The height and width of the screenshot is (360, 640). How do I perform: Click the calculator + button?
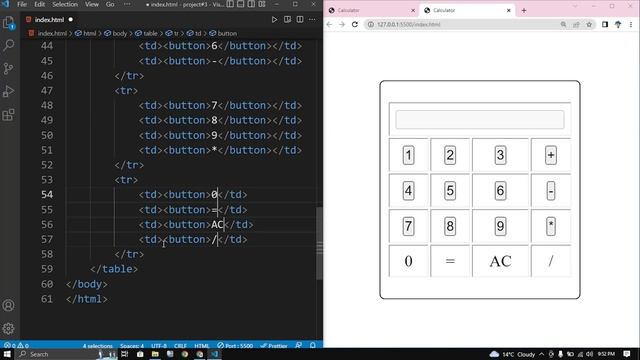551,155
